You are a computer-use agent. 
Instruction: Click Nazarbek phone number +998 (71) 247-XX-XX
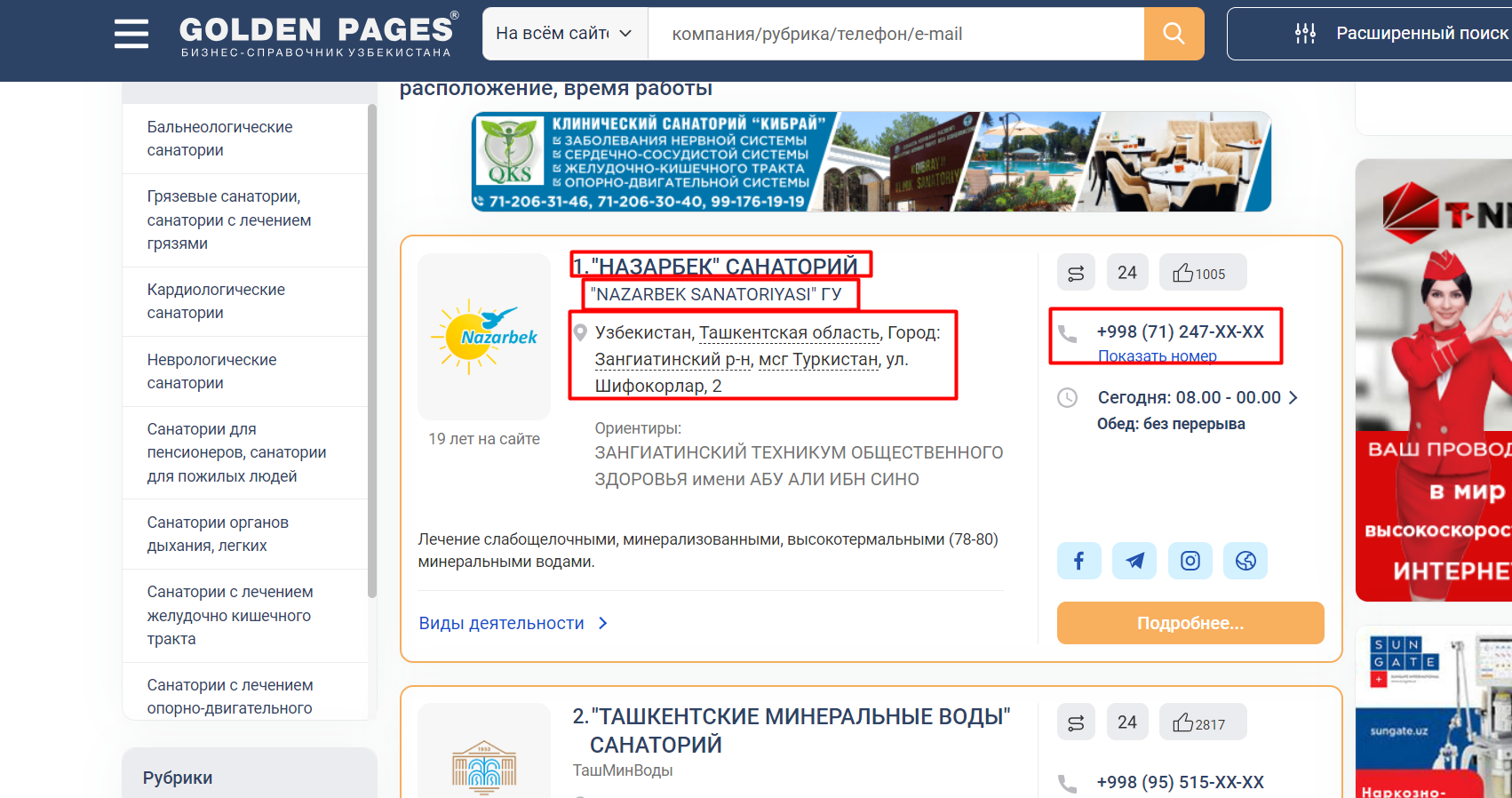pyautogui.click(x=1181, y=331)
